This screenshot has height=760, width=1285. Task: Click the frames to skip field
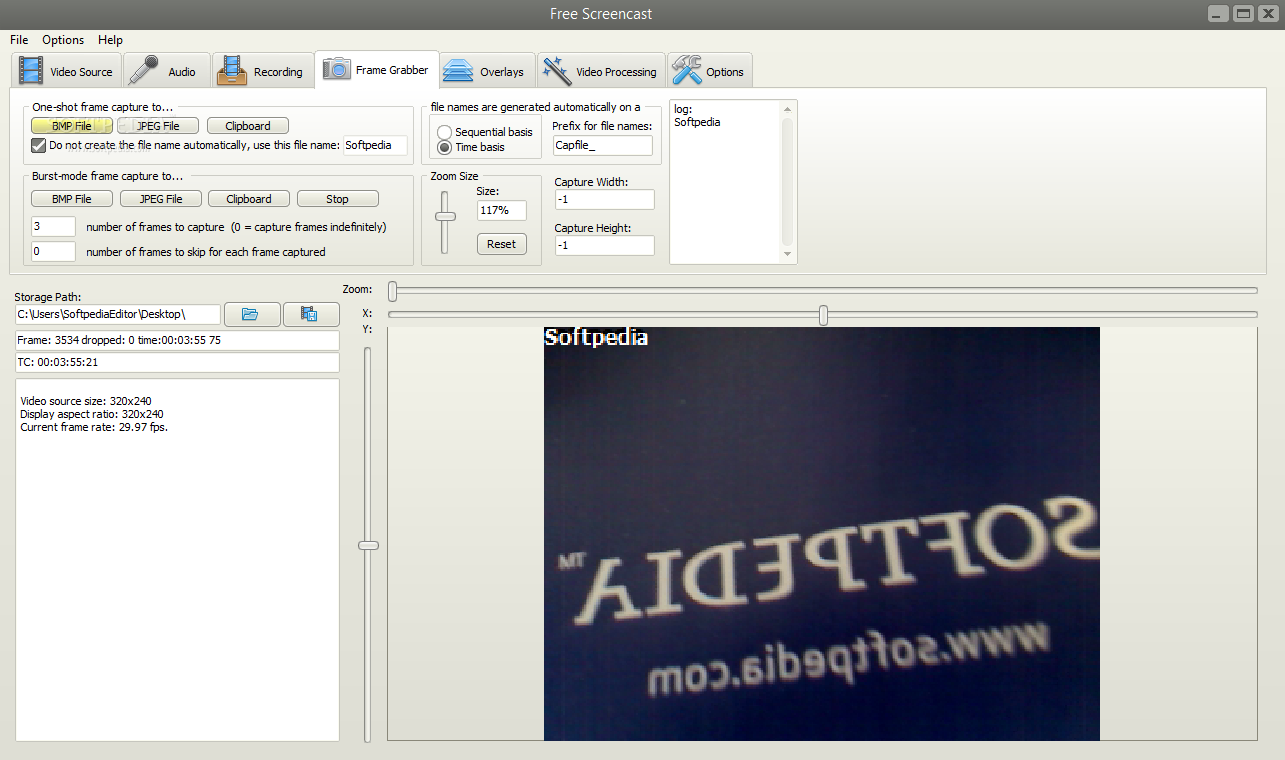[53, 252]
